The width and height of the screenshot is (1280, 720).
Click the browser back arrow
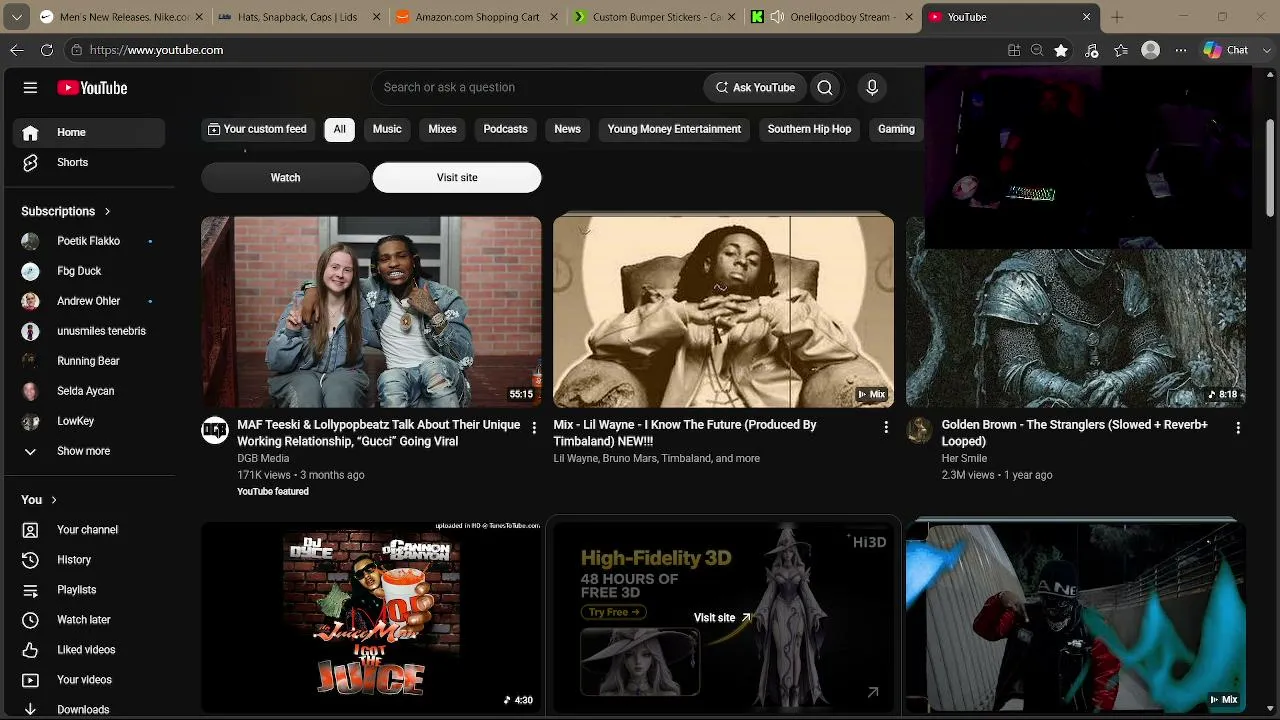coord(17,50)
